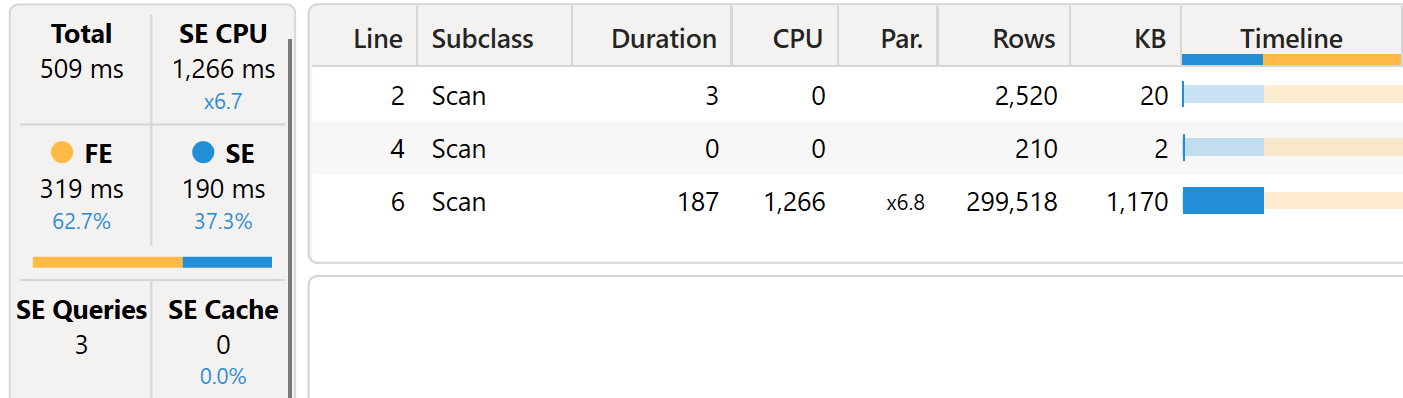Click the orange FE circle icon
The height and width of the screenshot is (398, 1403).
click(x=62, y=153)
